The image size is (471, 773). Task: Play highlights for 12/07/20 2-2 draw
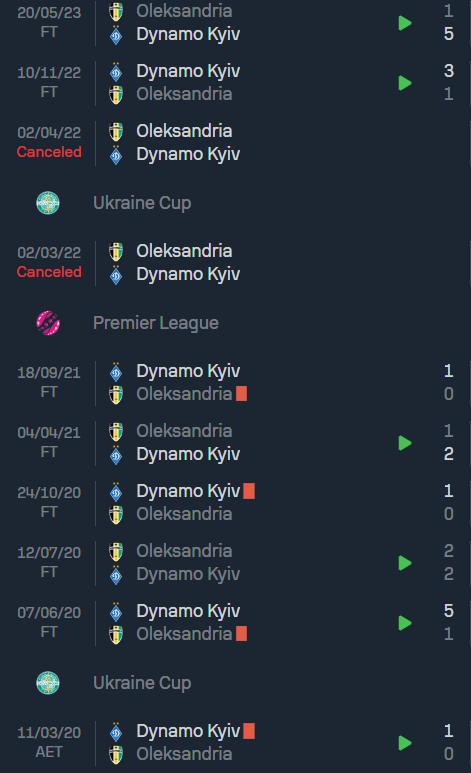405,563
